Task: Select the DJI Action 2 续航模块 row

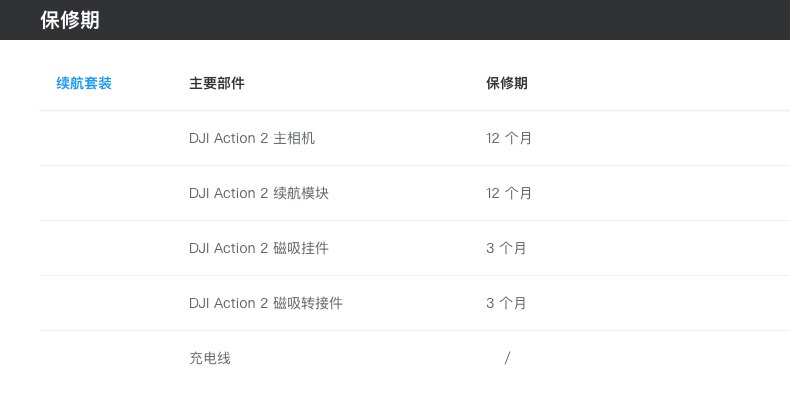Action: [x=415, y=193]
